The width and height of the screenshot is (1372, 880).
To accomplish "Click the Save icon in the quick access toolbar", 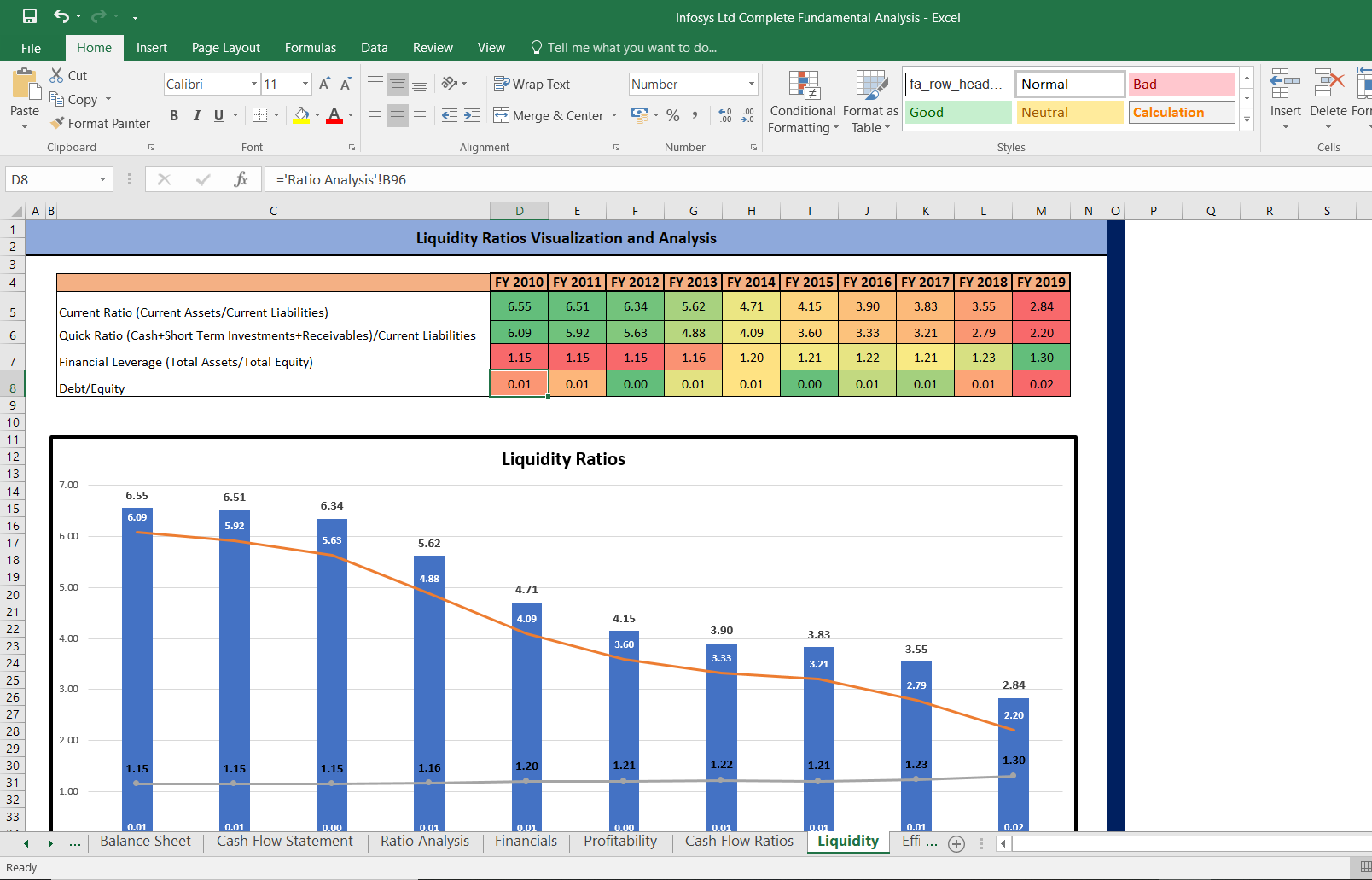I will (30, 16).
